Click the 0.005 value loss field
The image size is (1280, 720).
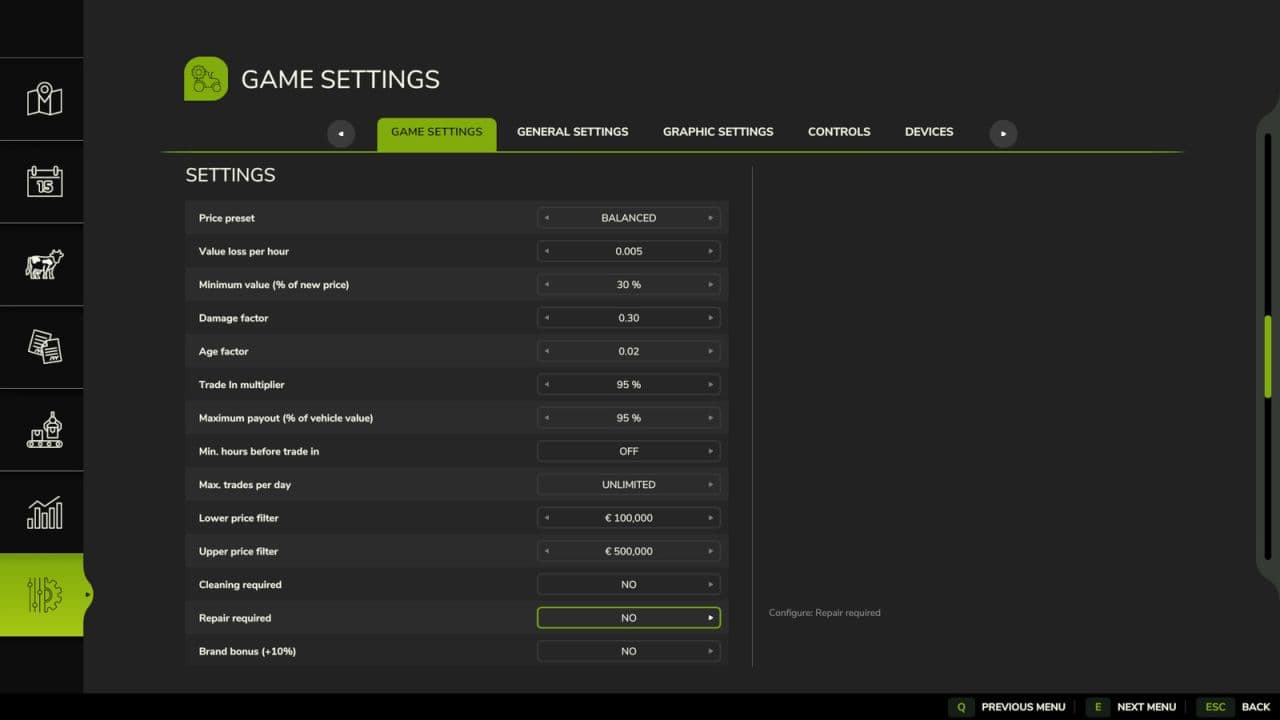(628, 251)
